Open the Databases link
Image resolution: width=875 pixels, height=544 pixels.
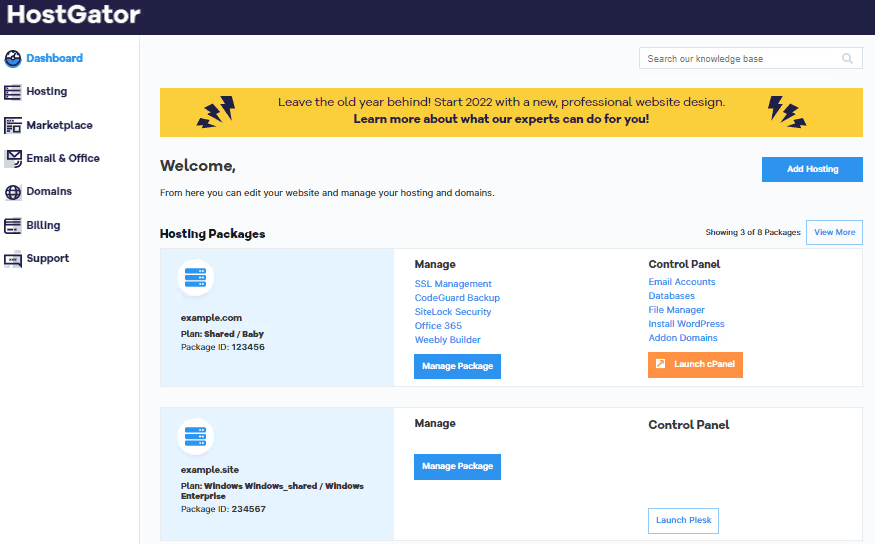[671, 296]
